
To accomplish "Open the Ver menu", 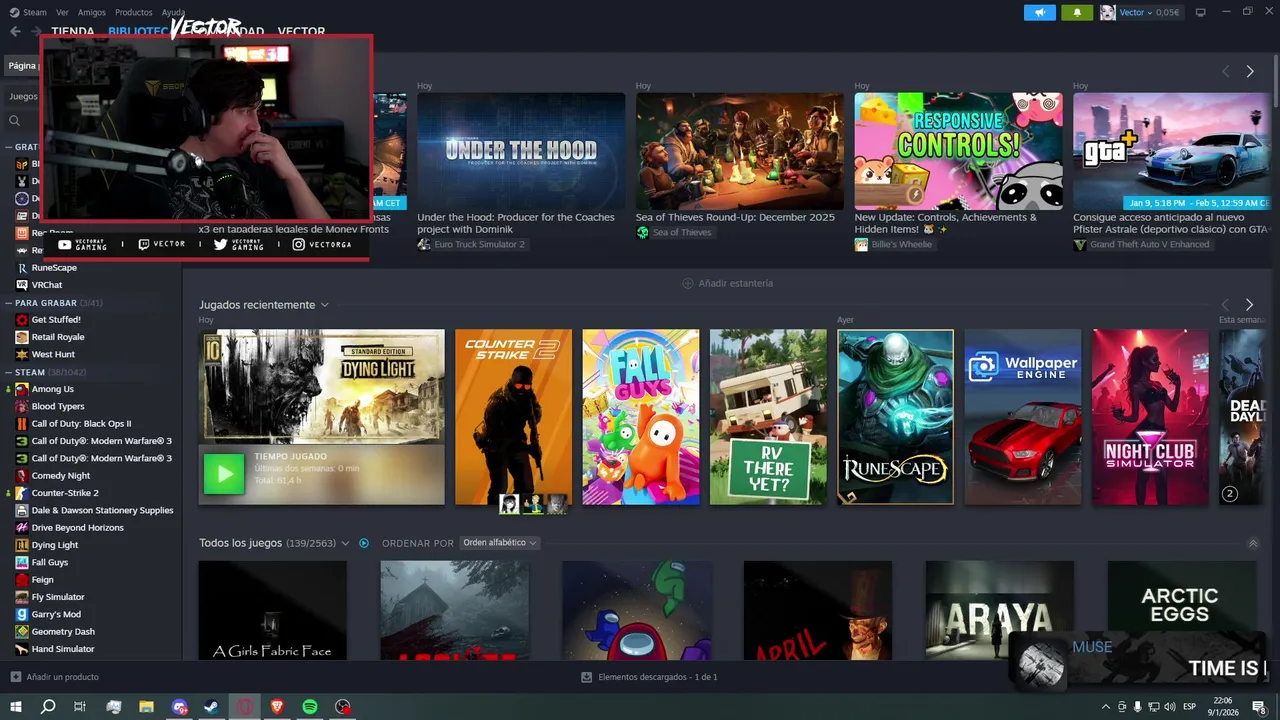I will coord(63,12).
